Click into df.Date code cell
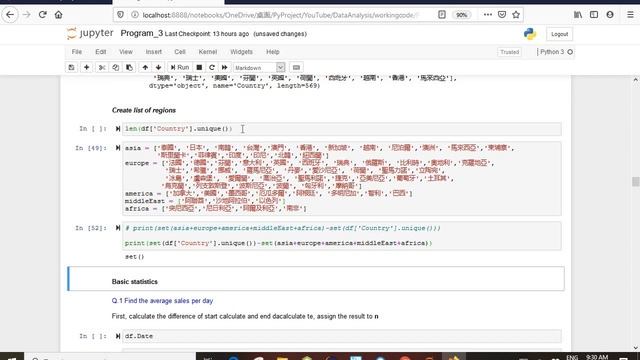The width and height of the screenshot is (640, 360). tap(342, 336)
